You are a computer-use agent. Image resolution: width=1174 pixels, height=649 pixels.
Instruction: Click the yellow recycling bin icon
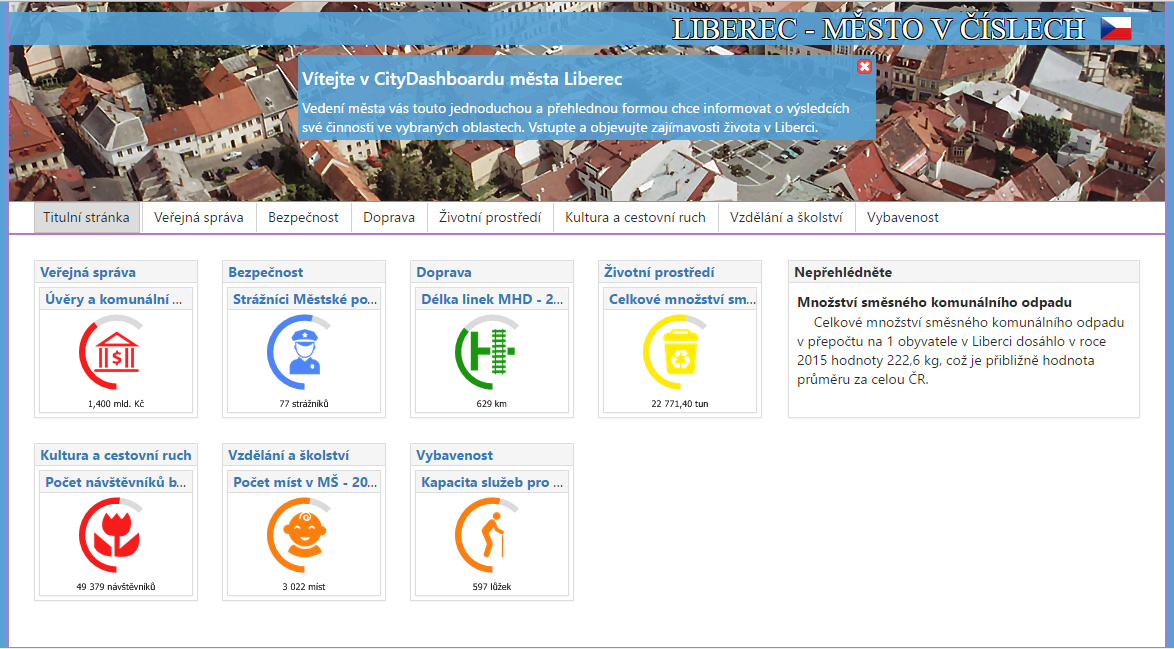pos(680,352)
